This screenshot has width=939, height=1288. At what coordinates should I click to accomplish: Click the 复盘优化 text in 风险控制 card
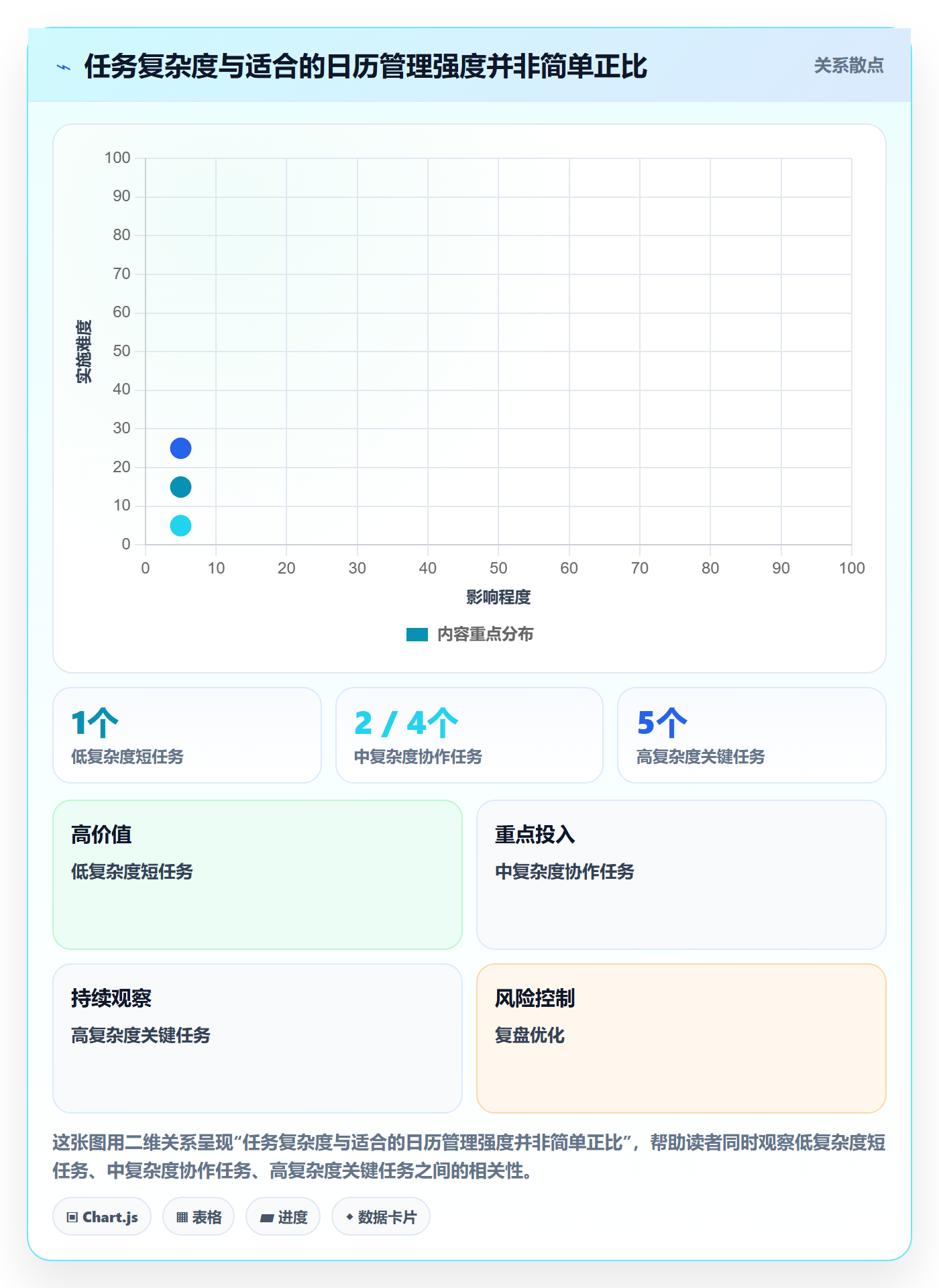(x=530, y=1035)
